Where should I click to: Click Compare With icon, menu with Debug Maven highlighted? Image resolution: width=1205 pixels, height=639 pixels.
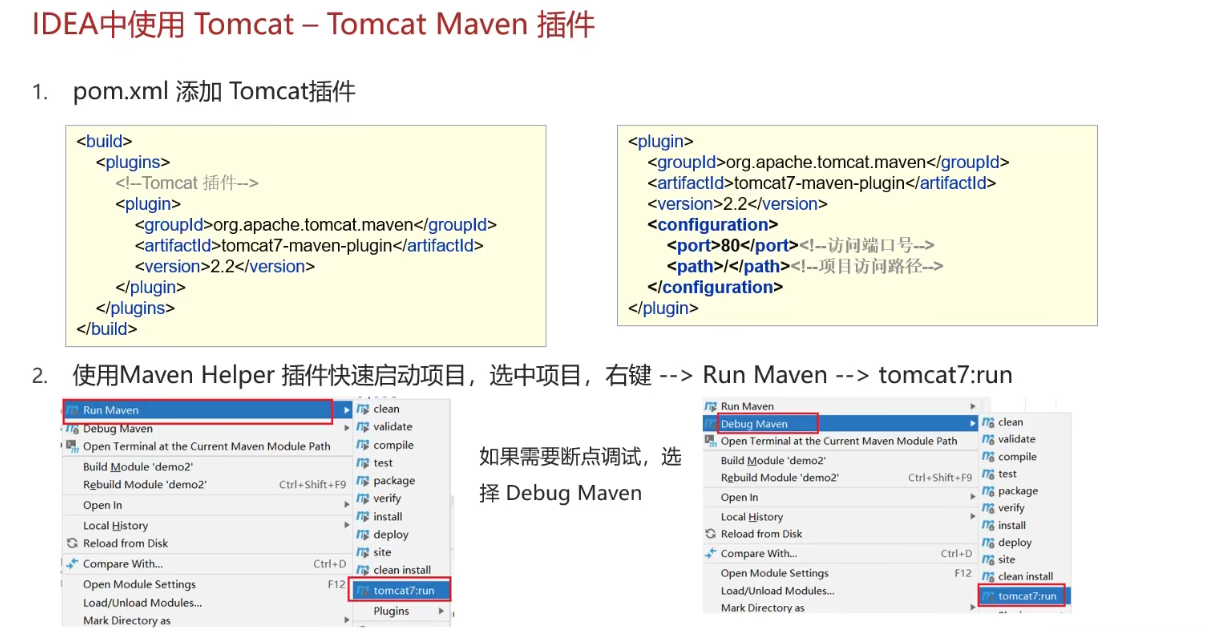click(711, 553)
